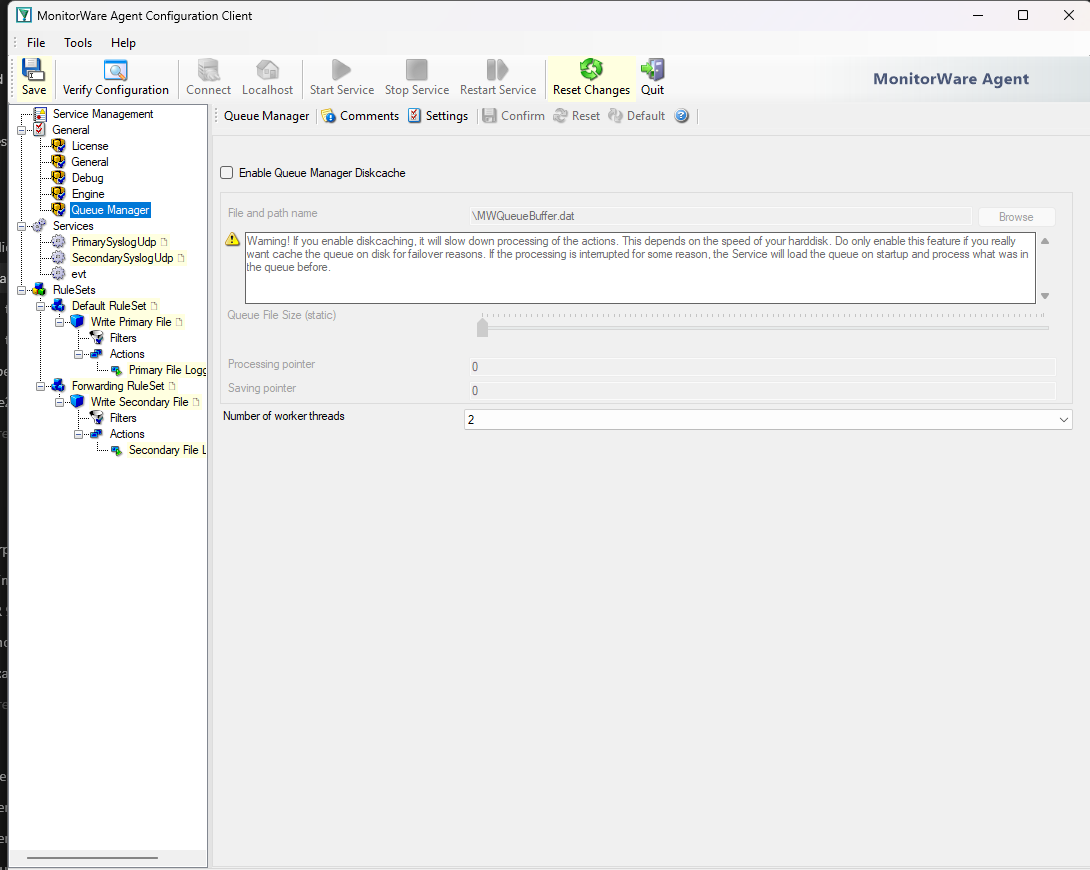Viewport: 1090px width, 870px height.
Task: Click the tree panel horizontal scrollbar
Action: point(92,857)
